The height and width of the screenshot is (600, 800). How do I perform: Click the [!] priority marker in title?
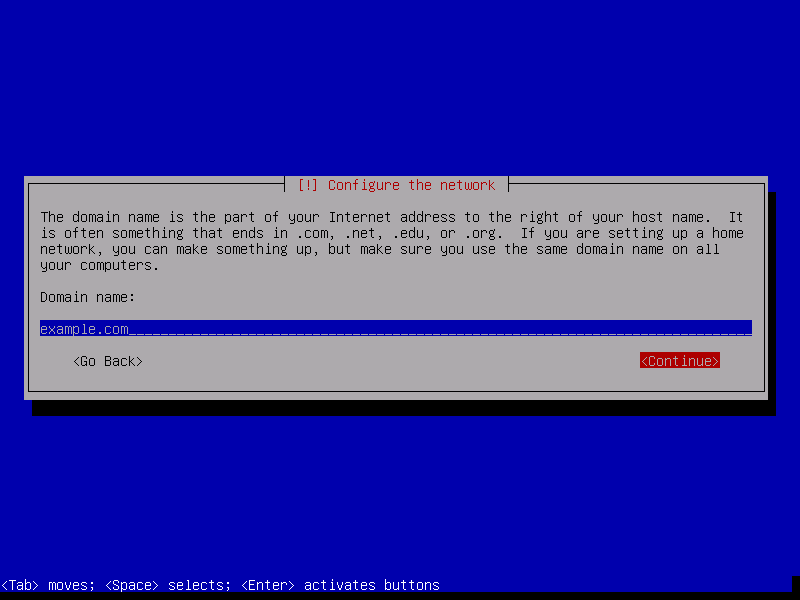coord(308,185)
